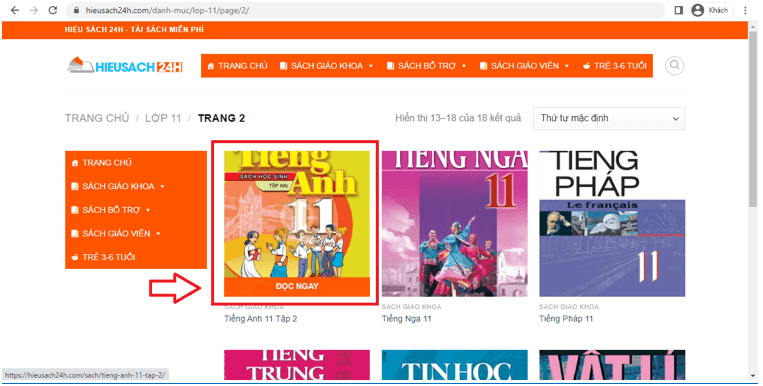Open the Tiếng Trung book cover
The width and height of the screenshot is (763, 386).
tap(297, 365)
